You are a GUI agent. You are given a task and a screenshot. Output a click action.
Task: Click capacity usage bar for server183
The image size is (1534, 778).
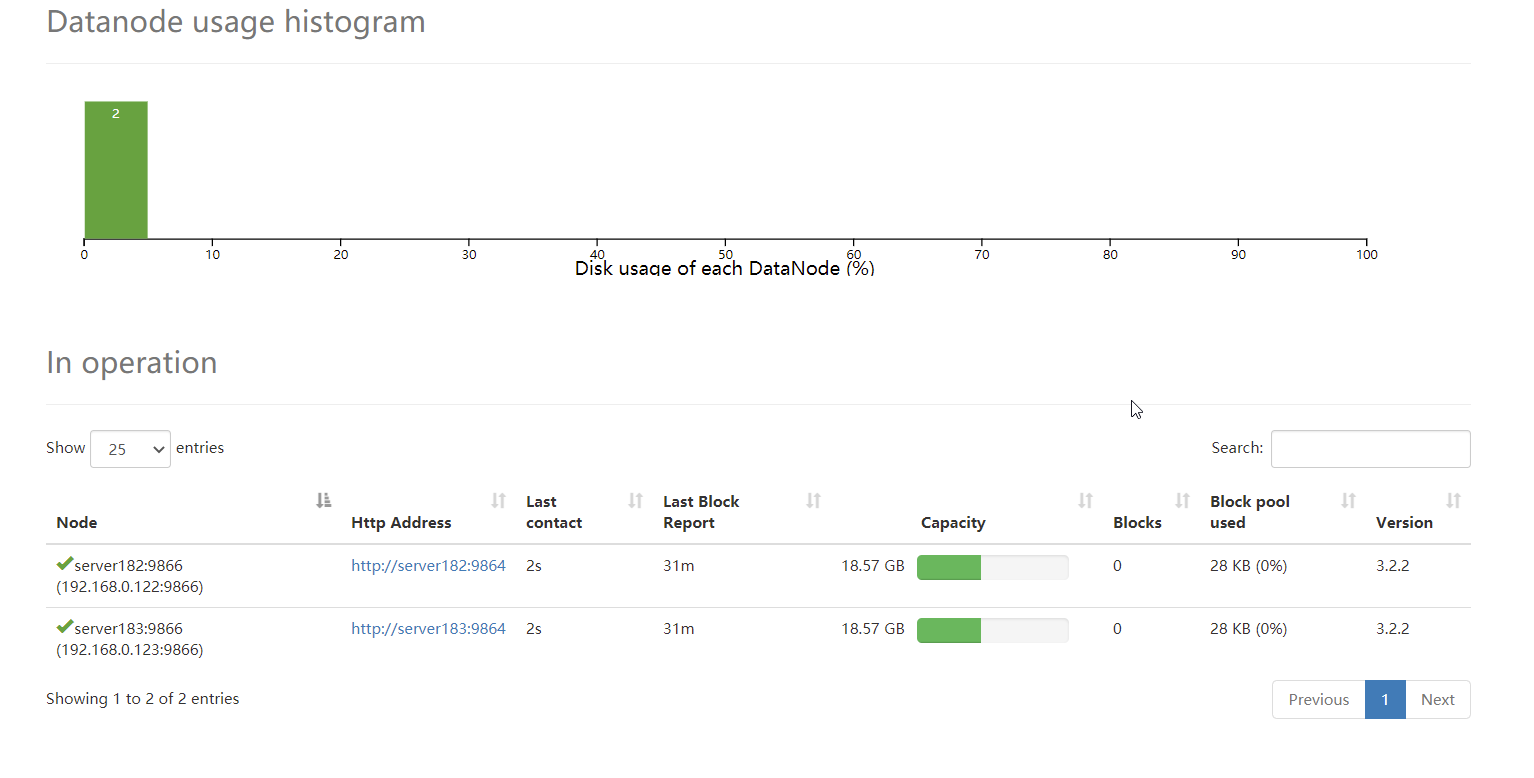(992, 630)
